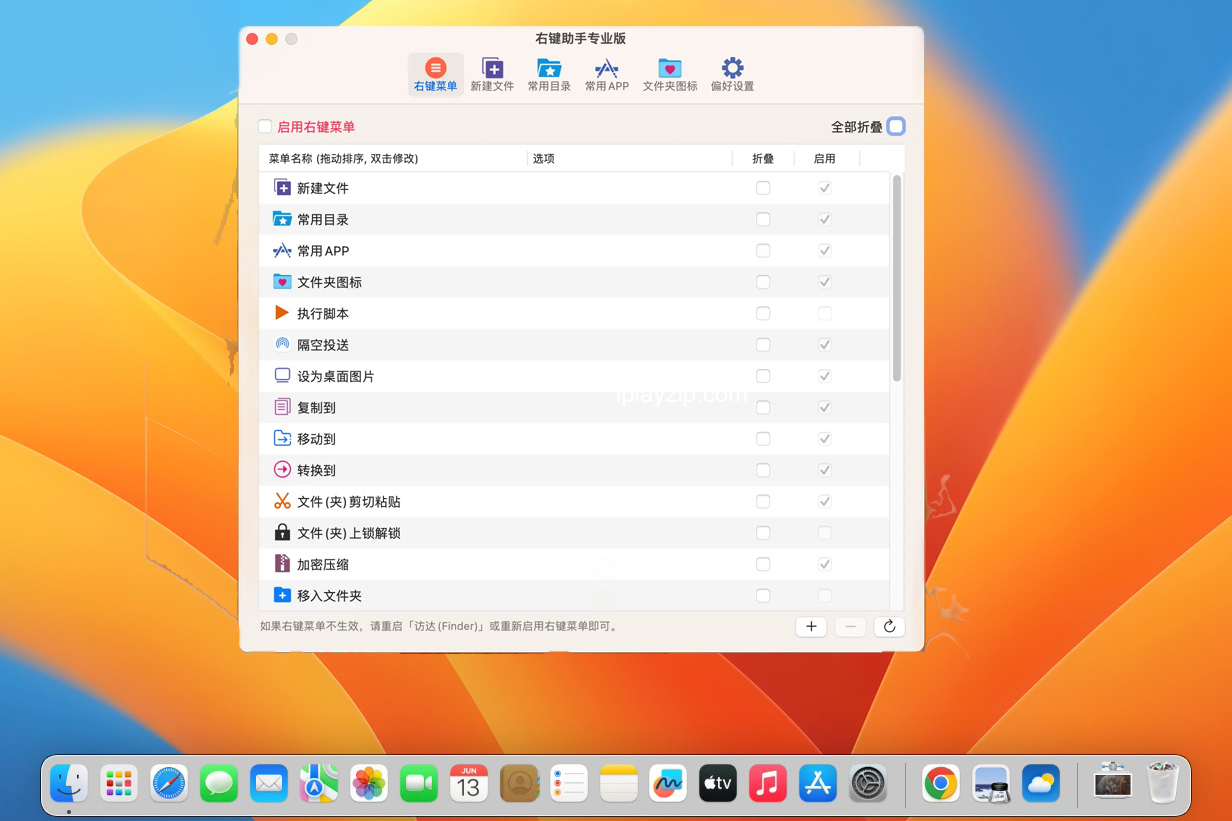
Task: Open System Settings from the Dock
Action: point(868,784)
